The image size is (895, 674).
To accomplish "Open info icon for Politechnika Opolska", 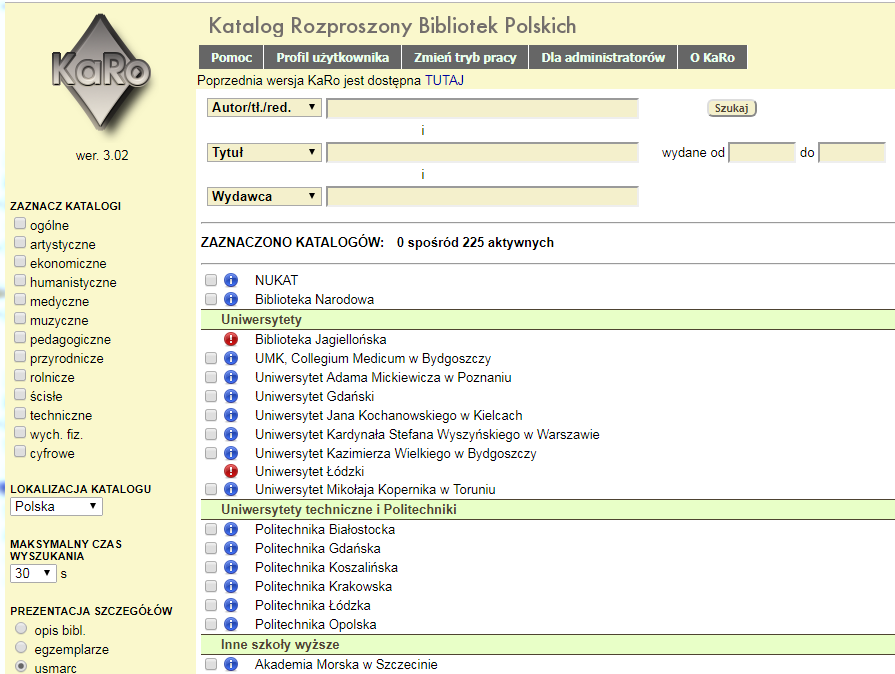I will point(231,624).
